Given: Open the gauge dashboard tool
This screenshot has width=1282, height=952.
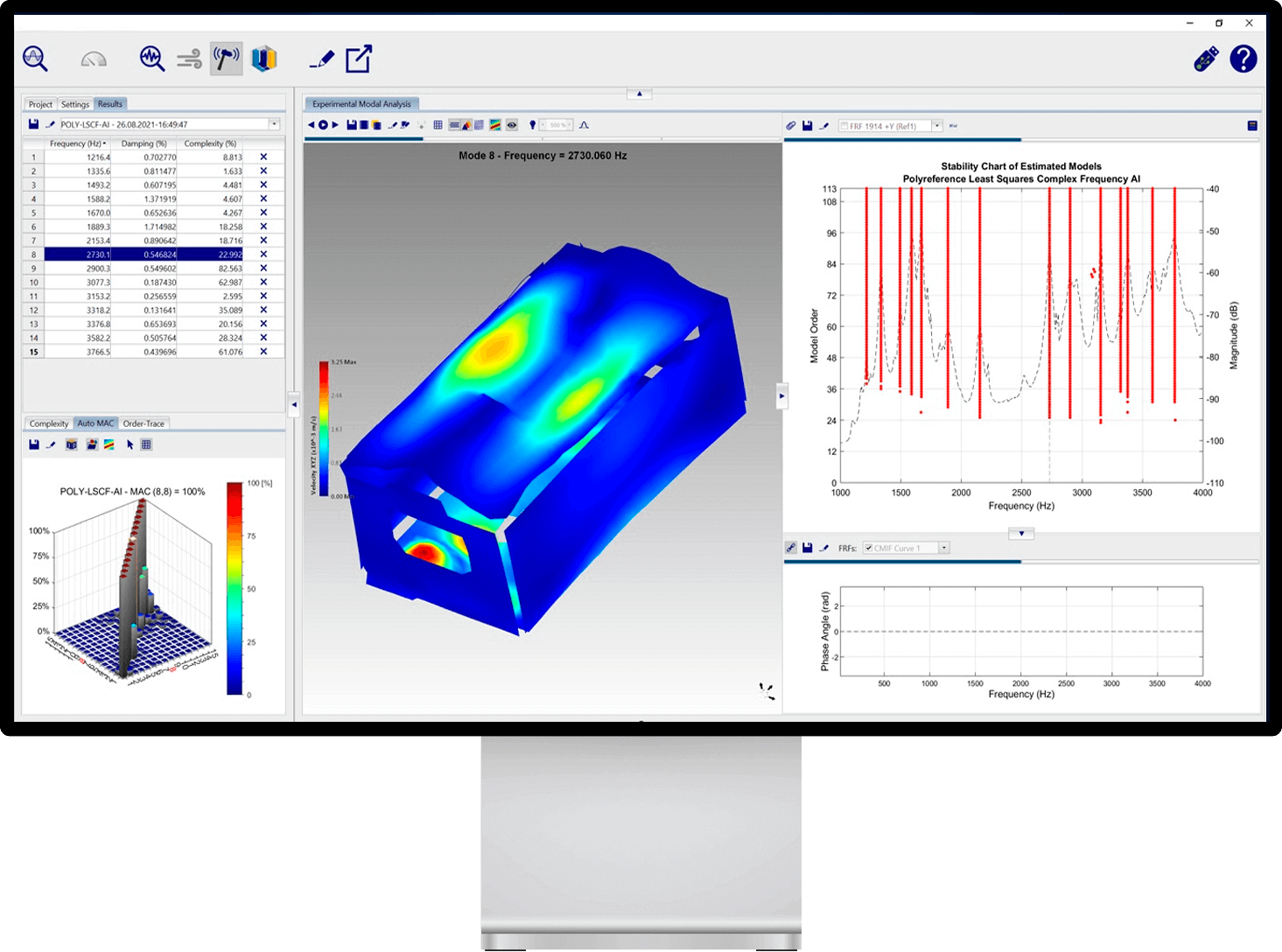Looking at the screenshot, I should [94, 59].
